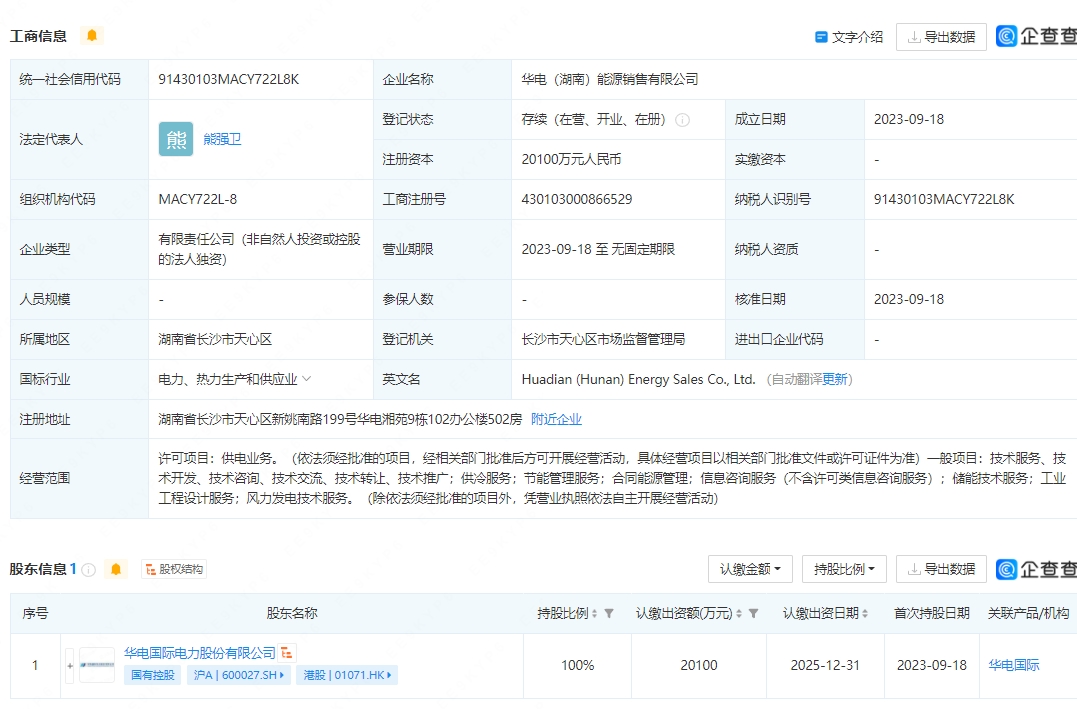Open the 附近企业 nearby companies link
Viewport: 1077px width, 709px height.
coord(556,419)
